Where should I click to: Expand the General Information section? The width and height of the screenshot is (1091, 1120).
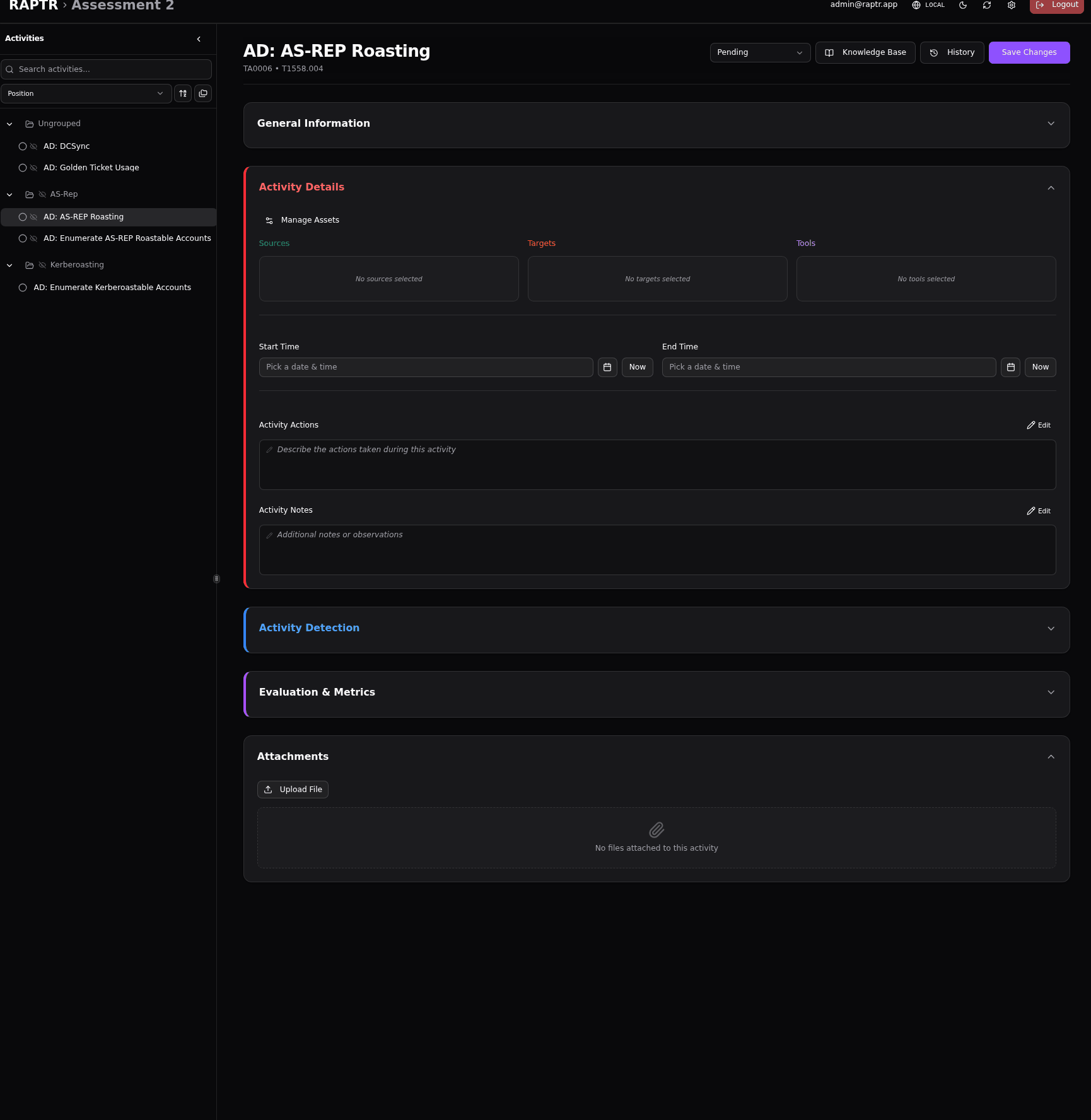pos(1051,124)
